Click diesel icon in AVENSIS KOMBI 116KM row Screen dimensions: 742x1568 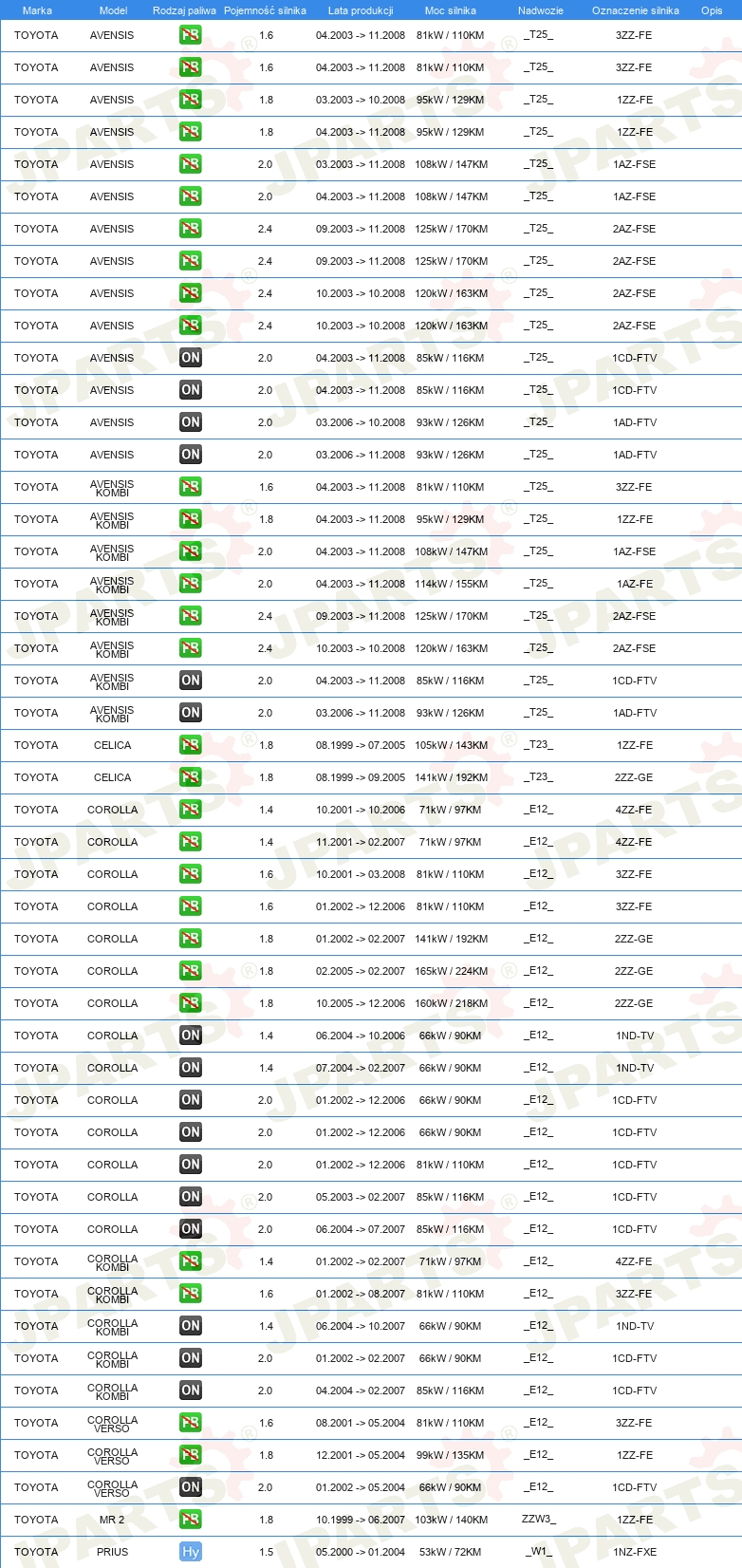[x=191, y=681]
